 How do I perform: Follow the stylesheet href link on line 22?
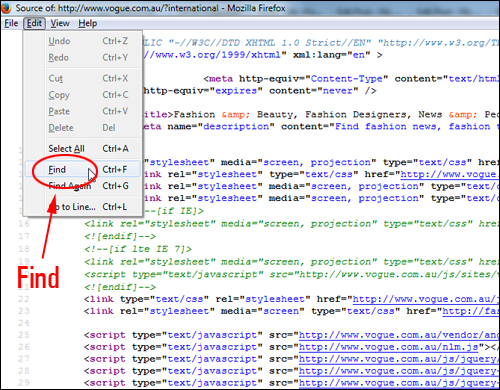(426, 299)
